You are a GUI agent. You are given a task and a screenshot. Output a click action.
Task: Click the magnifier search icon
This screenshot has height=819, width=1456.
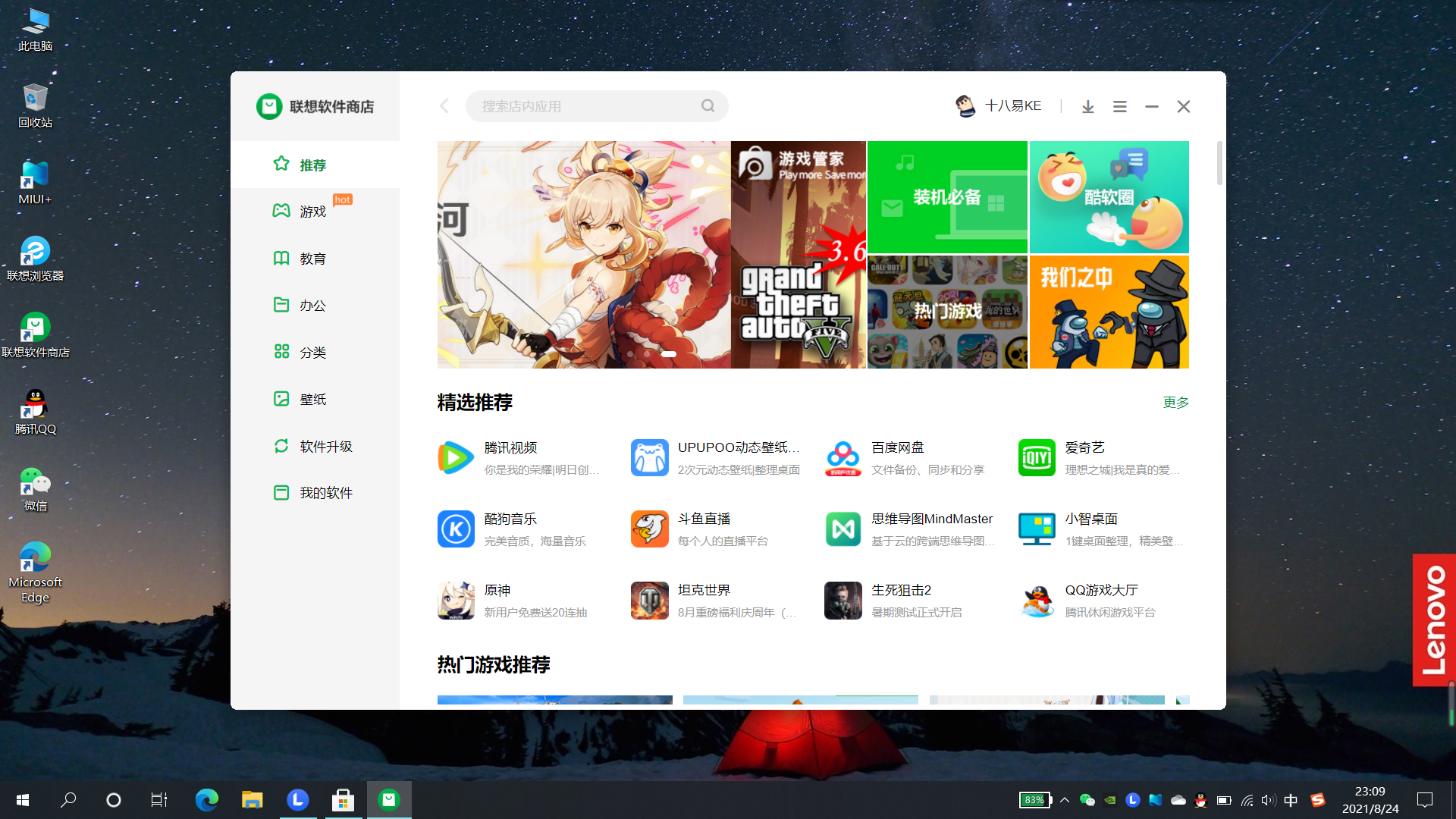pos(708,106)
